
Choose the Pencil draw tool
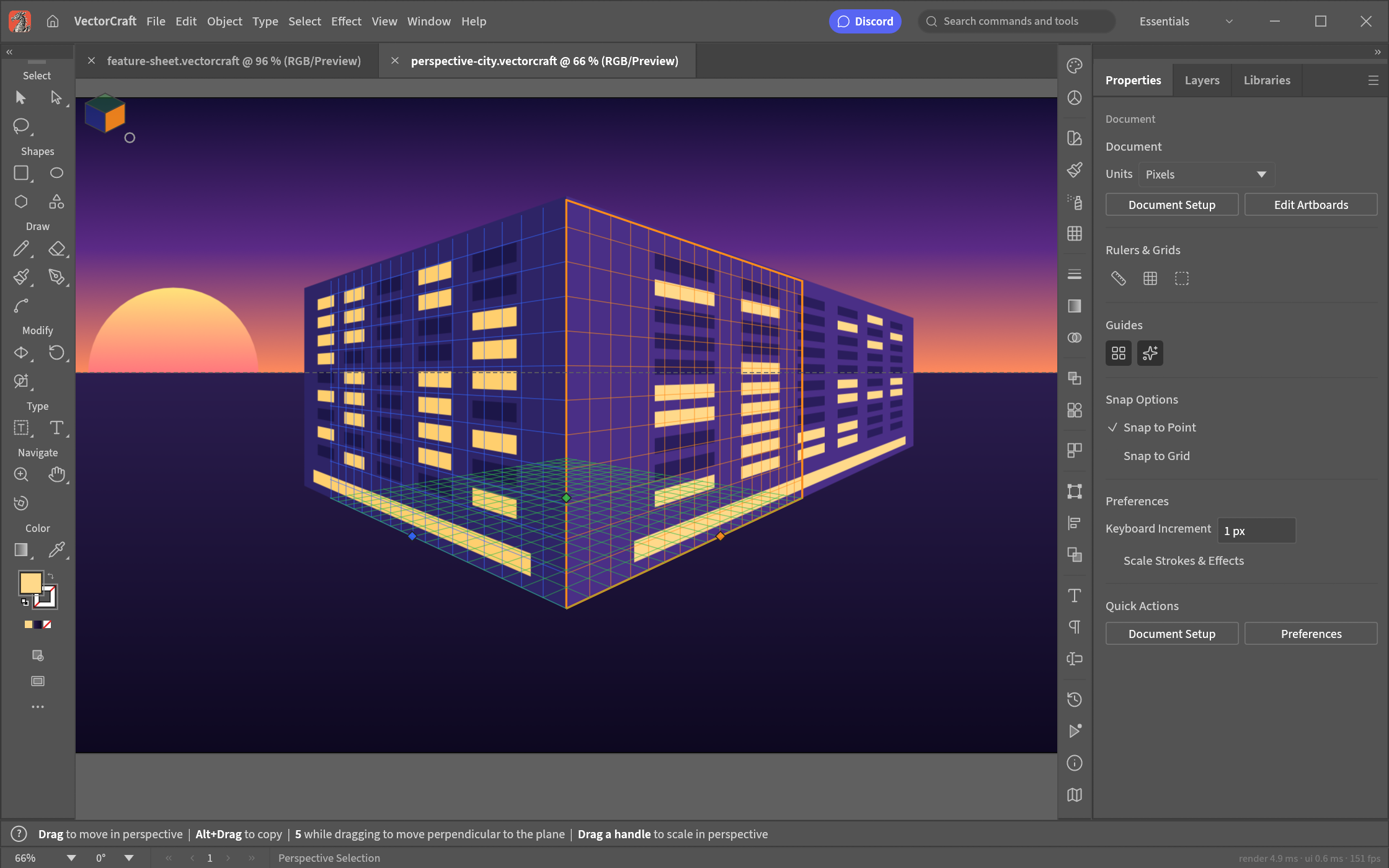pos(21,249)
